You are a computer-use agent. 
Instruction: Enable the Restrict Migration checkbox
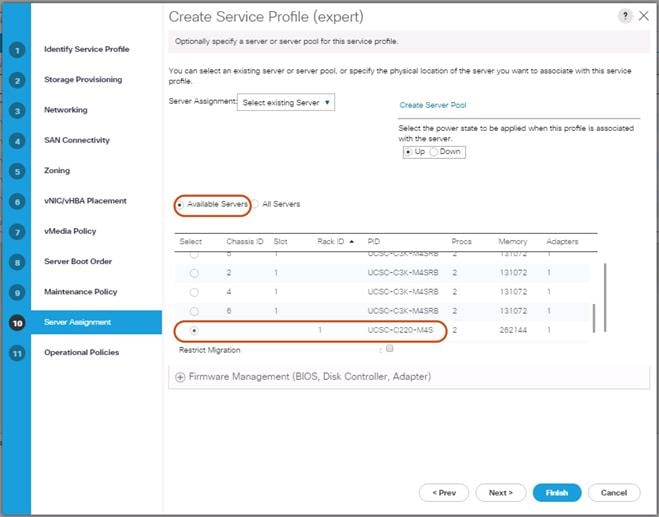tap(389, 349)
